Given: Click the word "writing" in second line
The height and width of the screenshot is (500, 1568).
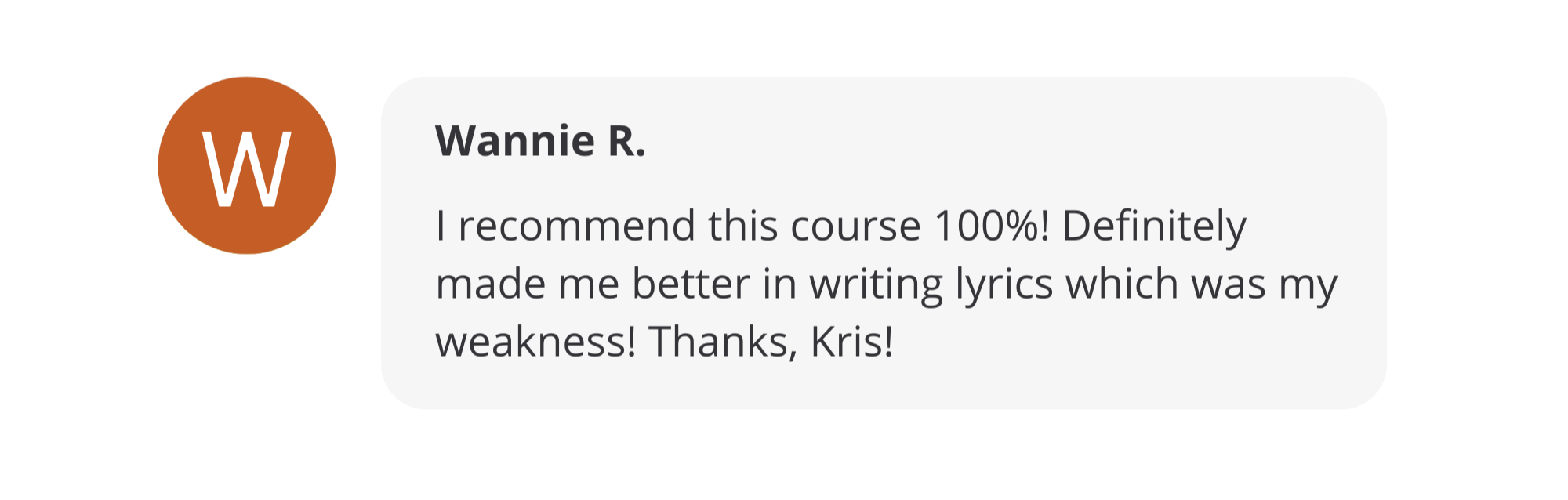Looking at the screenshot, I should [x=876, y=284].
